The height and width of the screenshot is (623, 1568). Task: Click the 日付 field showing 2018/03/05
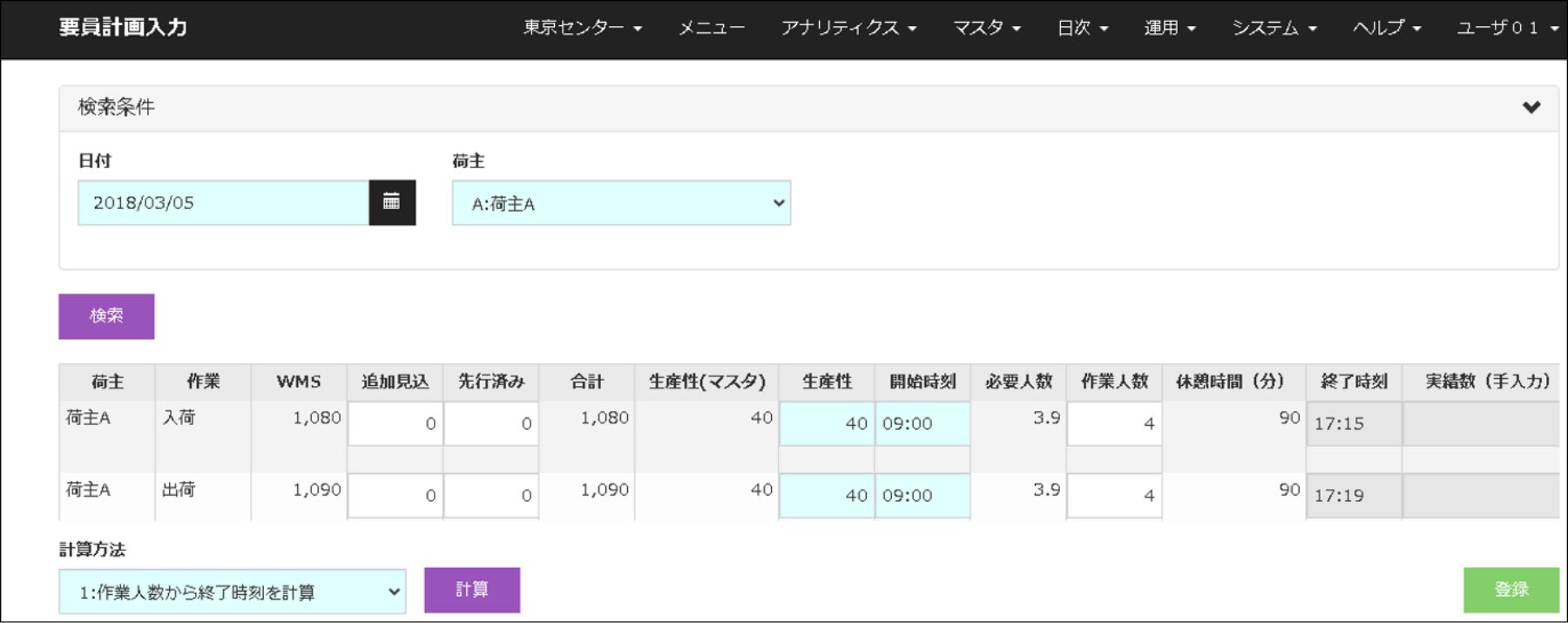click(x=223, y=203)
